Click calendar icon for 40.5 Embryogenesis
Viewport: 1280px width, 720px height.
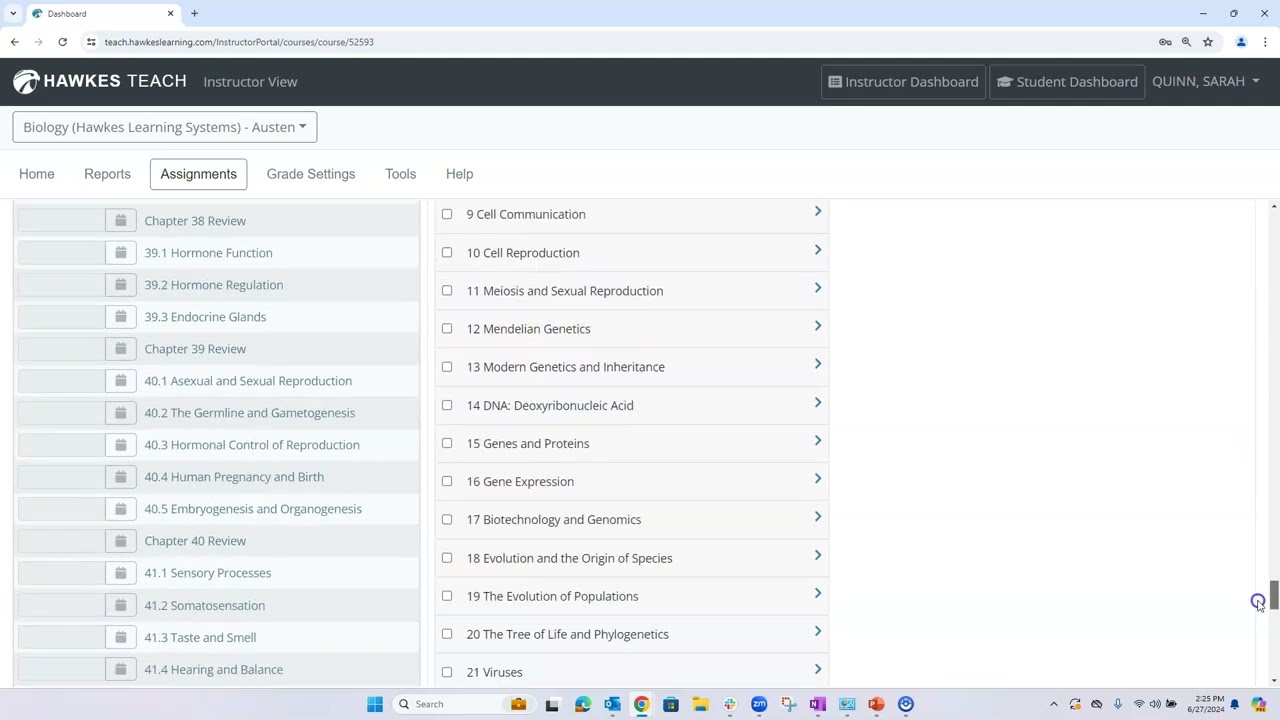(x=120, y=509)
